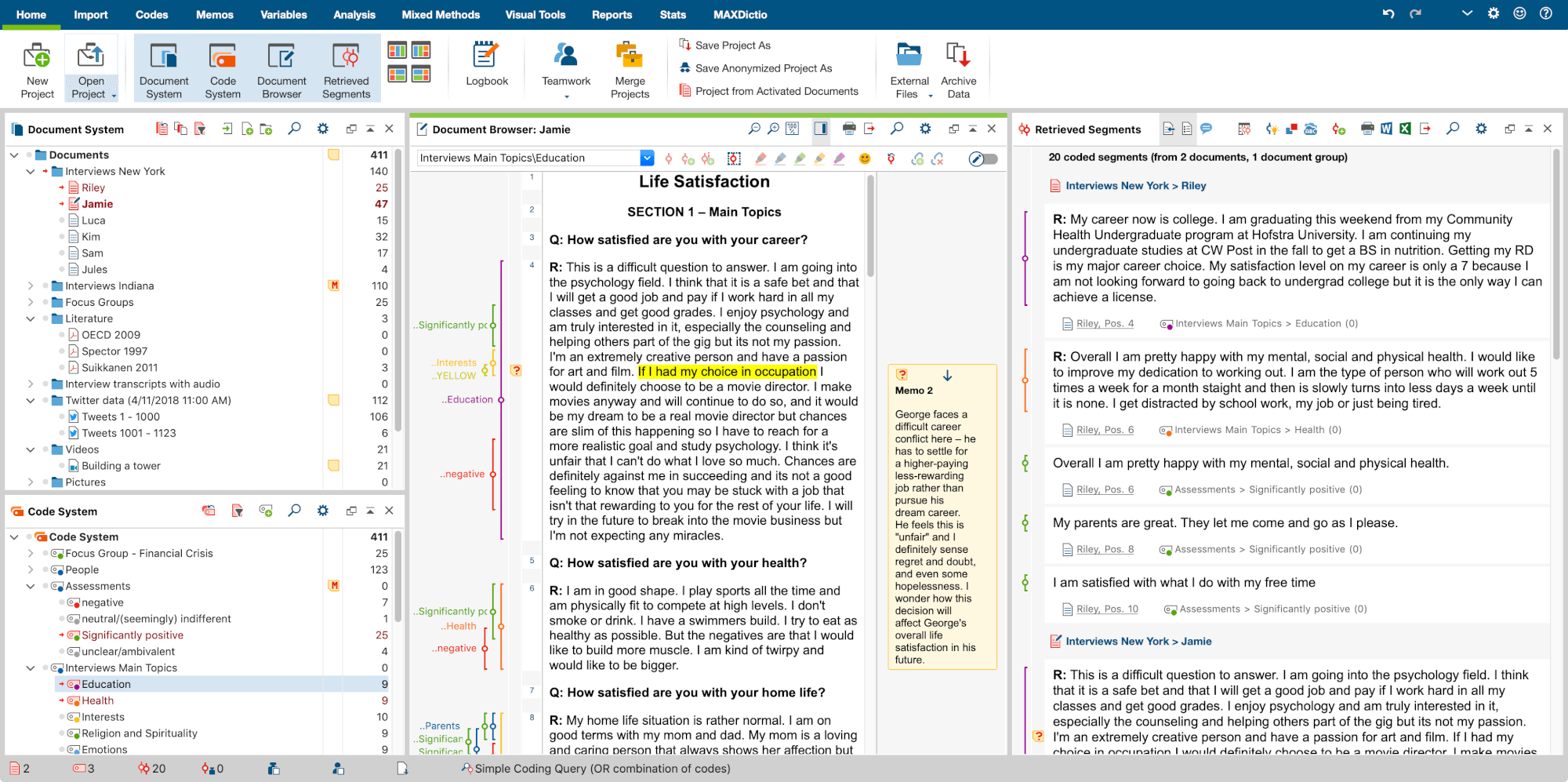Open the Logbook
Viewport: 1568px width, 782px height.
487,64
